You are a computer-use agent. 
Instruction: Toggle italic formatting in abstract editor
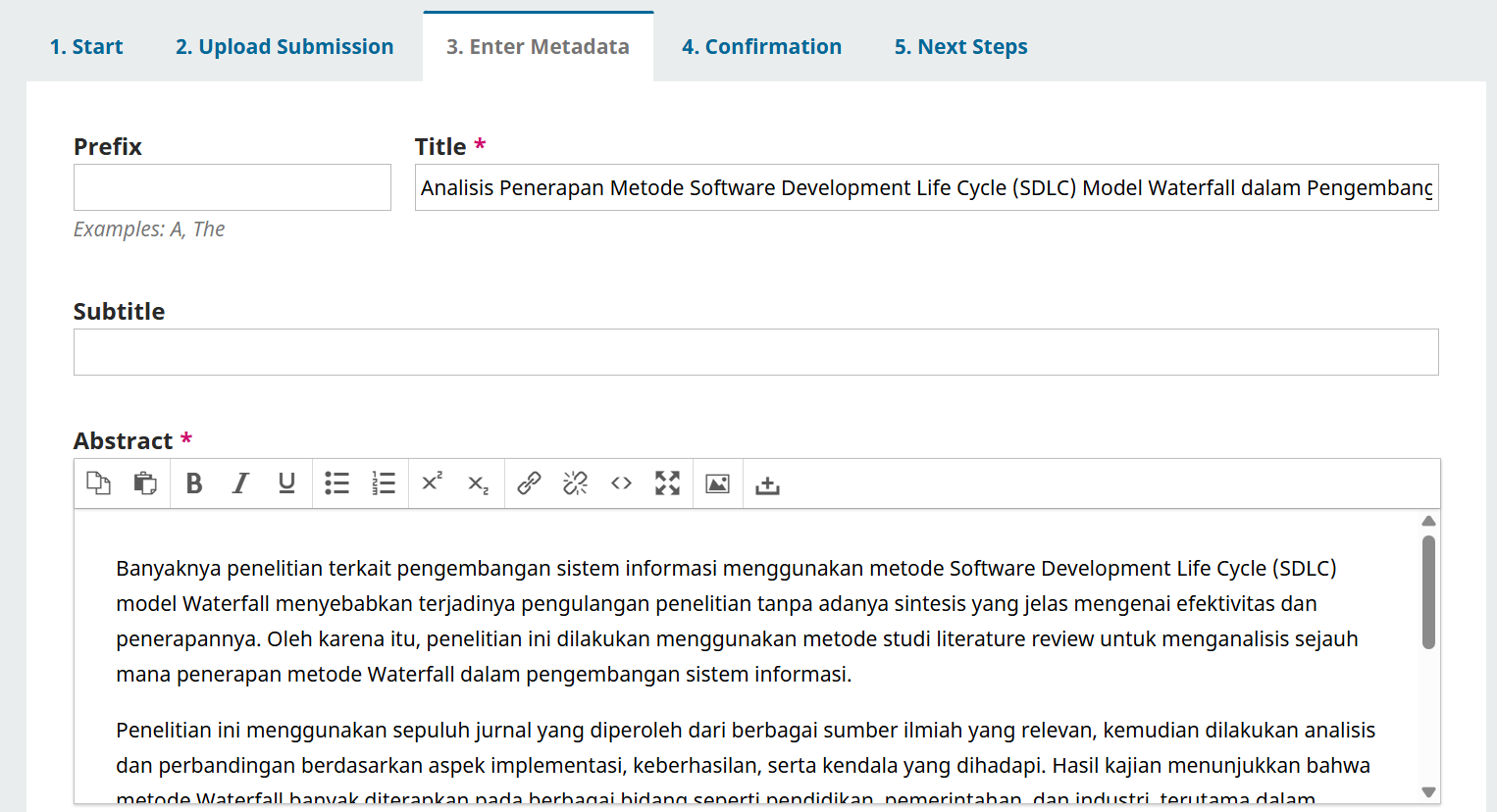pyautogui.click(x=240, y=483)
